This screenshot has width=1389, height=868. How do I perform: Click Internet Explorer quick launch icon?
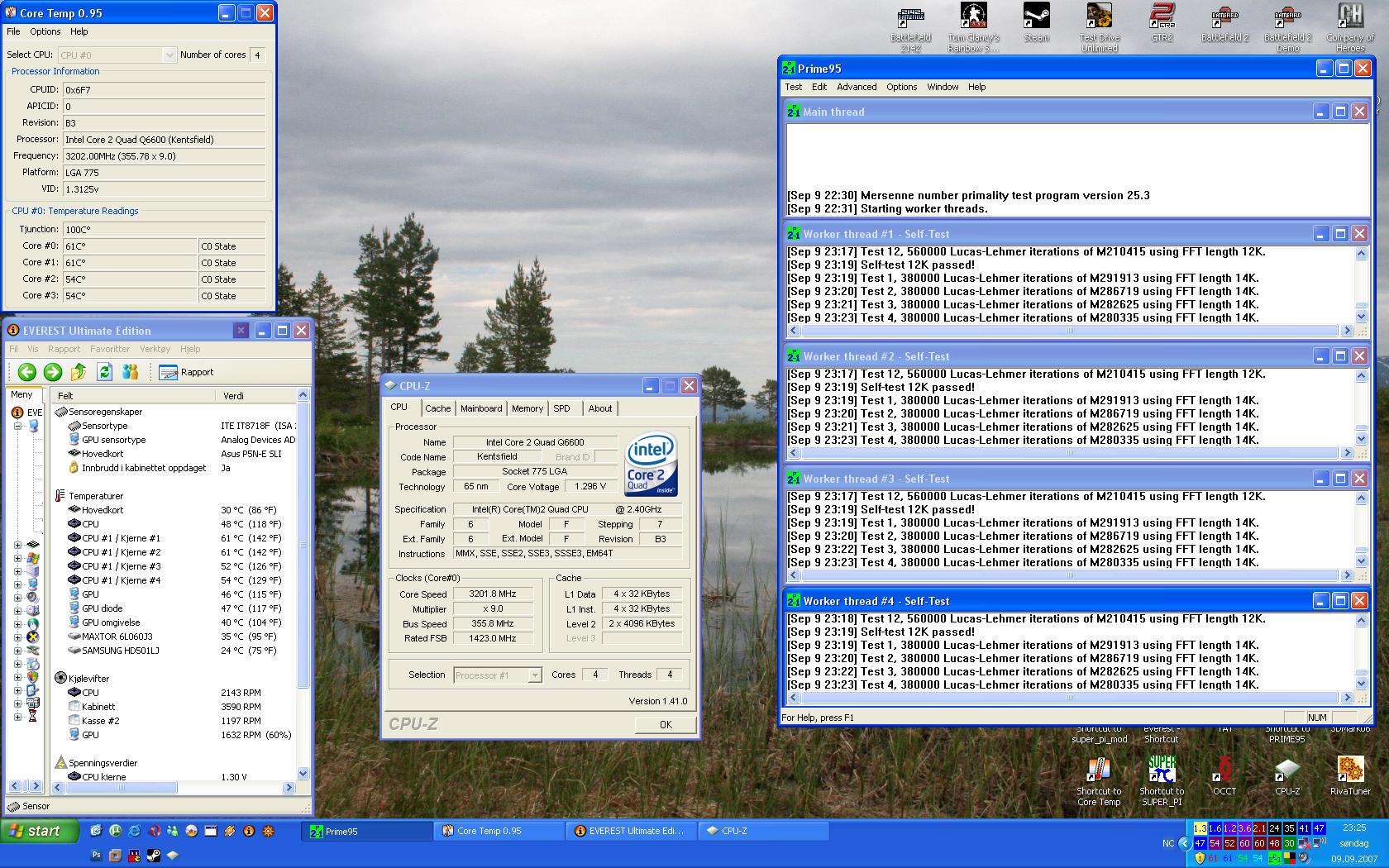coord(134,831)
